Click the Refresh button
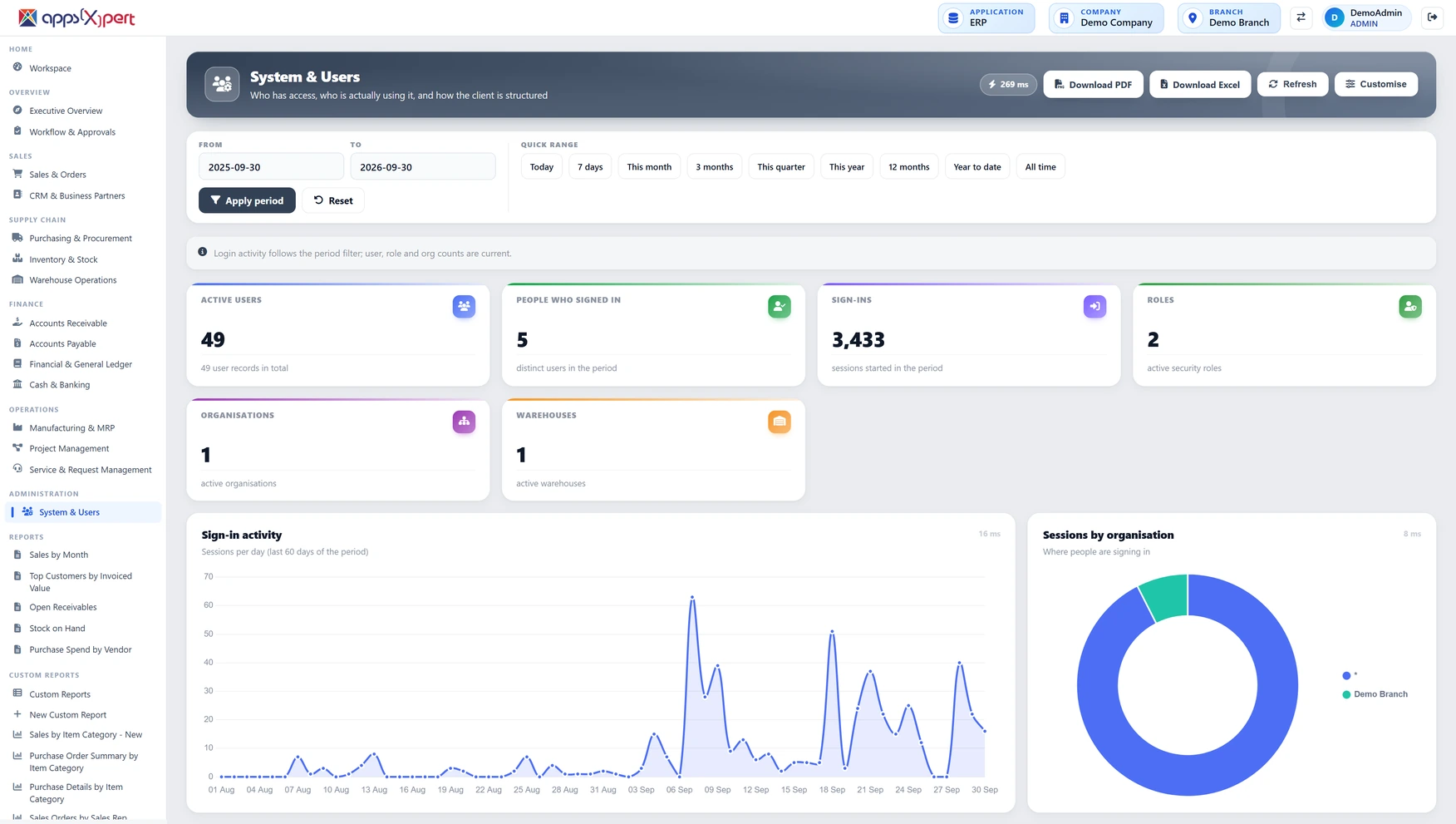 click(x=1292, y=84)
